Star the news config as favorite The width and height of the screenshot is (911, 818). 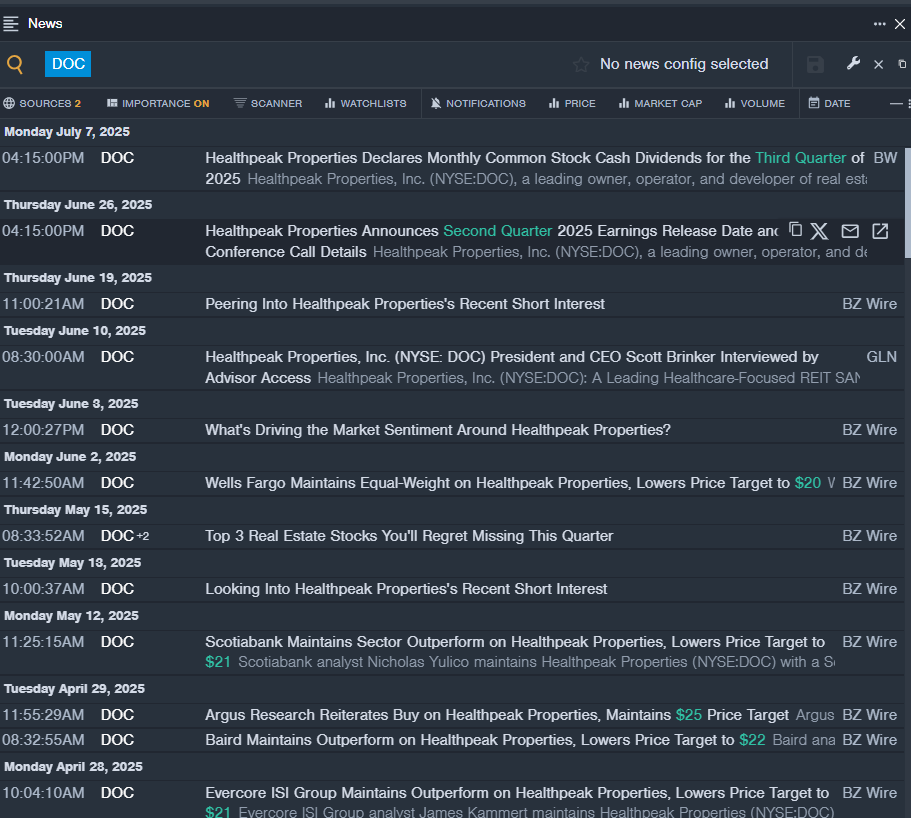(580, 64)
